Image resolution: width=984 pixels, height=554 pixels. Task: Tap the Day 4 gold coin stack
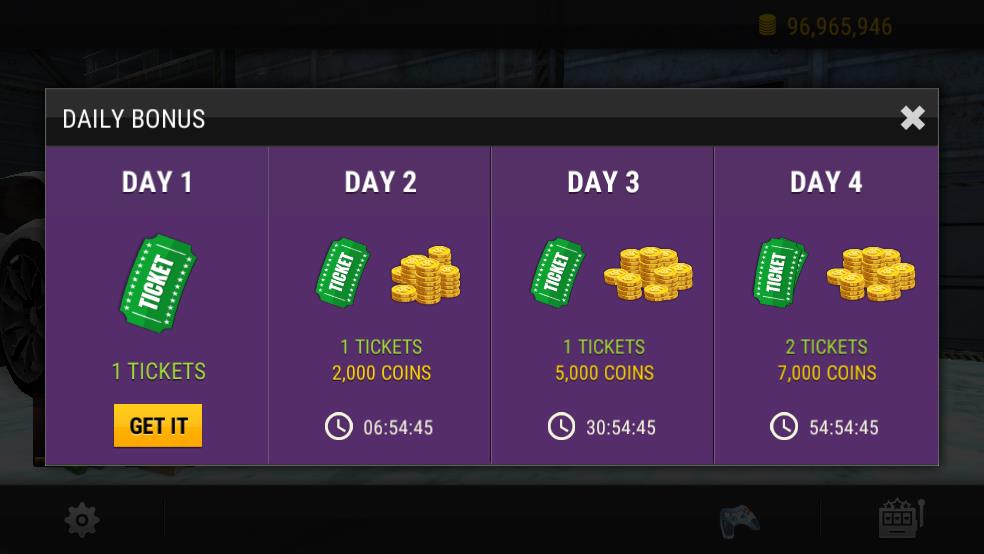871,273
